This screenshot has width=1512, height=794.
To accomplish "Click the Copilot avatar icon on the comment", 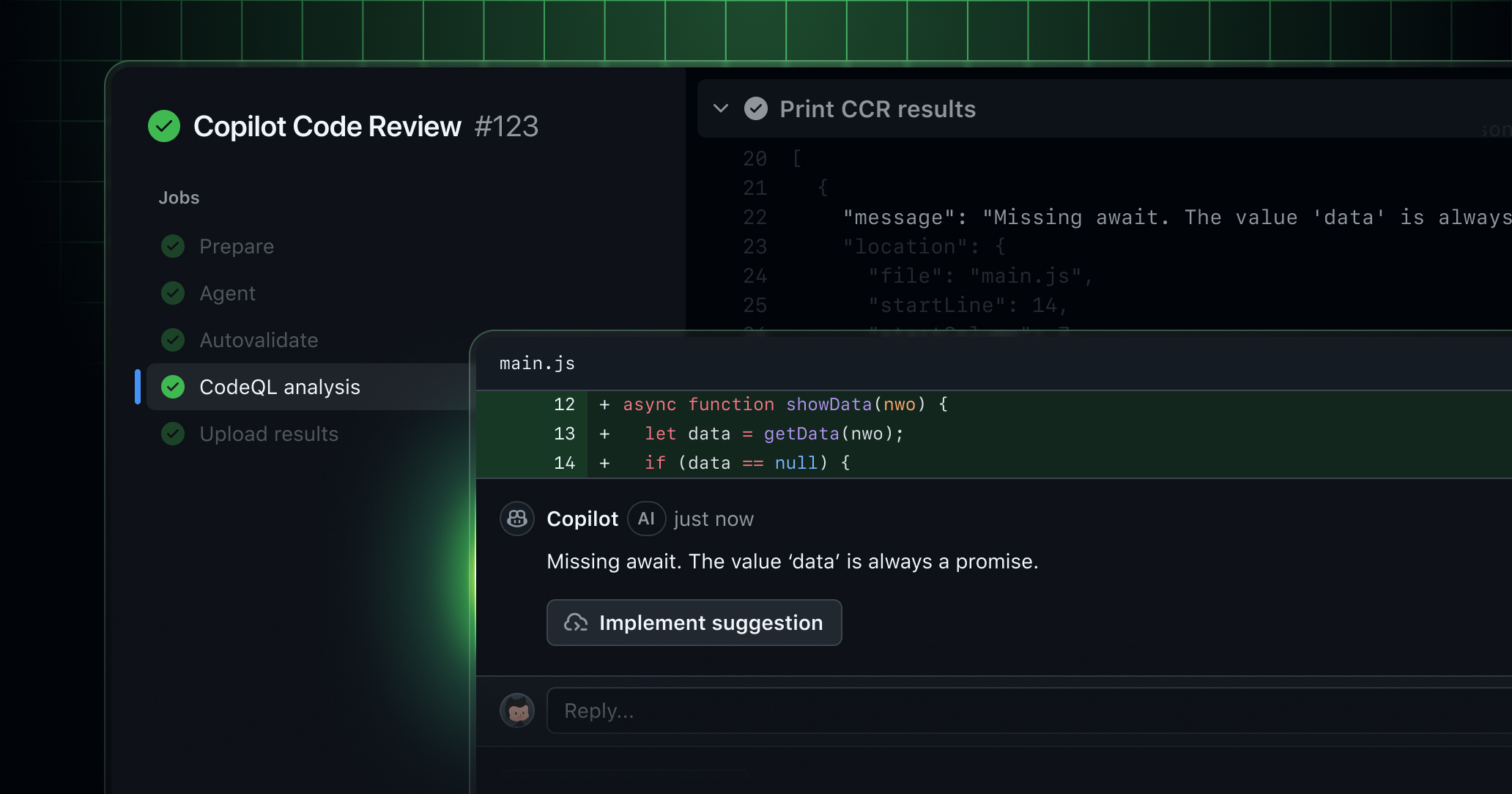I will click(517, 519).
